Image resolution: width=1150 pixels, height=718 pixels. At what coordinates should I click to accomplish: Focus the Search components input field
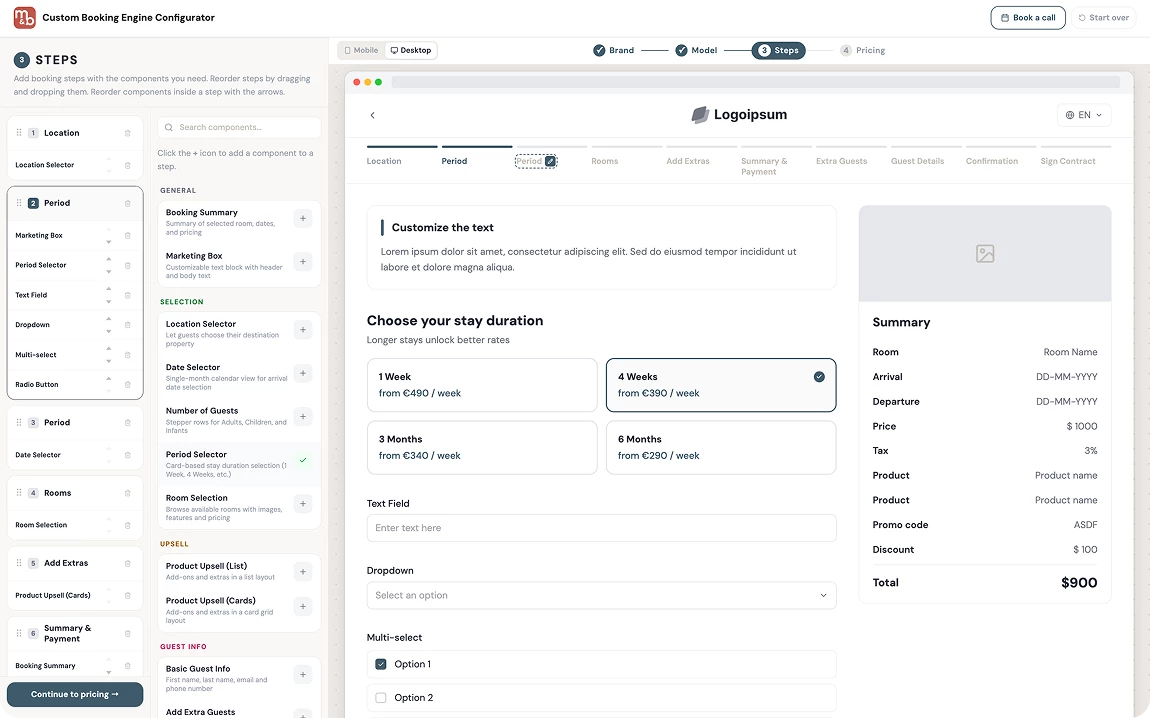pyautogui.click(x=239, y=128)
